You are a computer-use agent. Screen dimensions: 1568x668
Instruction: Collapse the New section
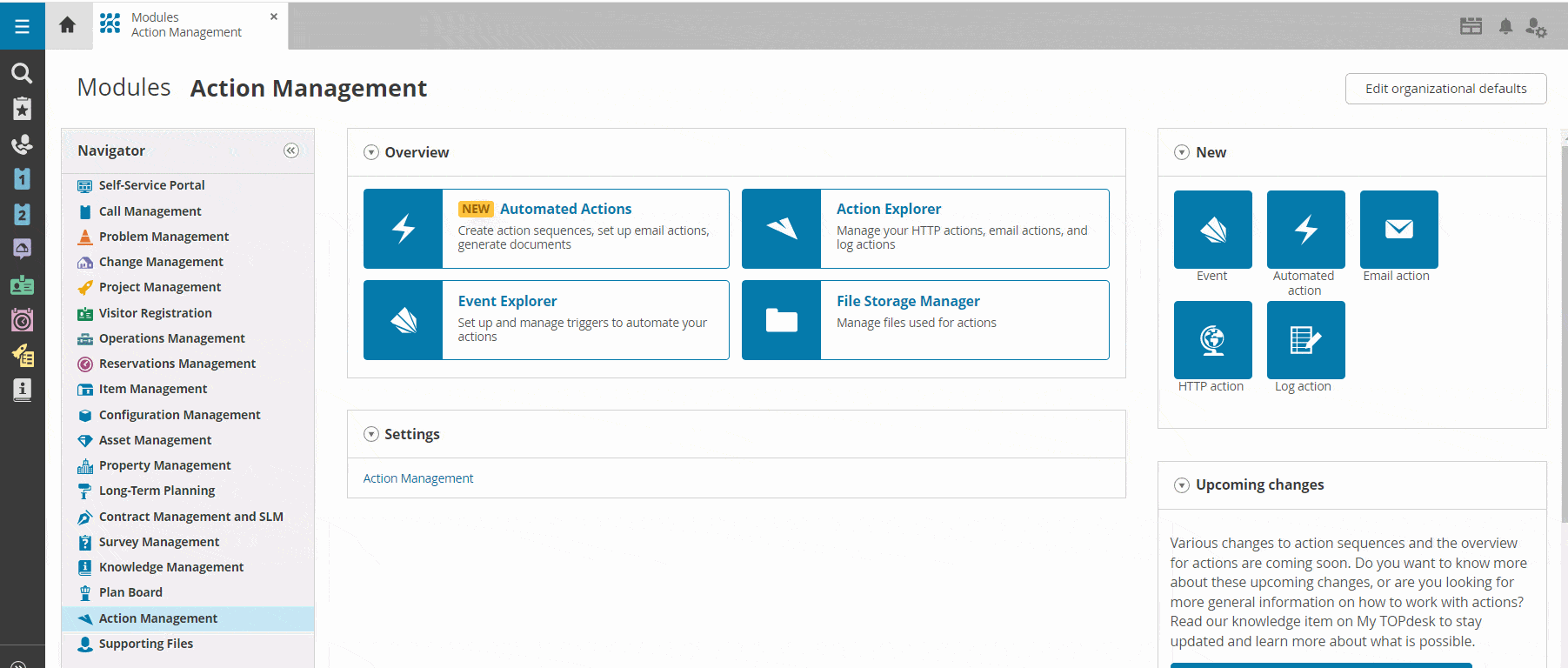pos(1182,152)
